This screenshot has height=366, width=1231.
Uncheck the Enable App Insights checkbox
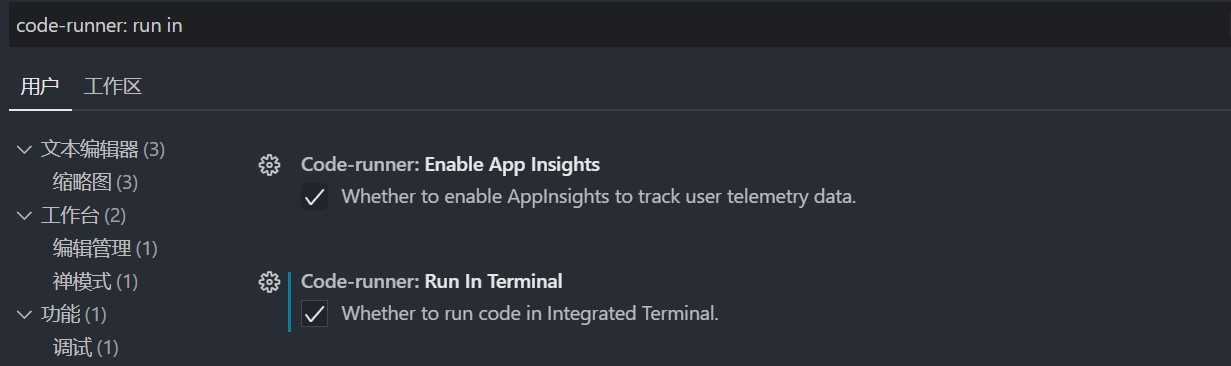[315, 197]
